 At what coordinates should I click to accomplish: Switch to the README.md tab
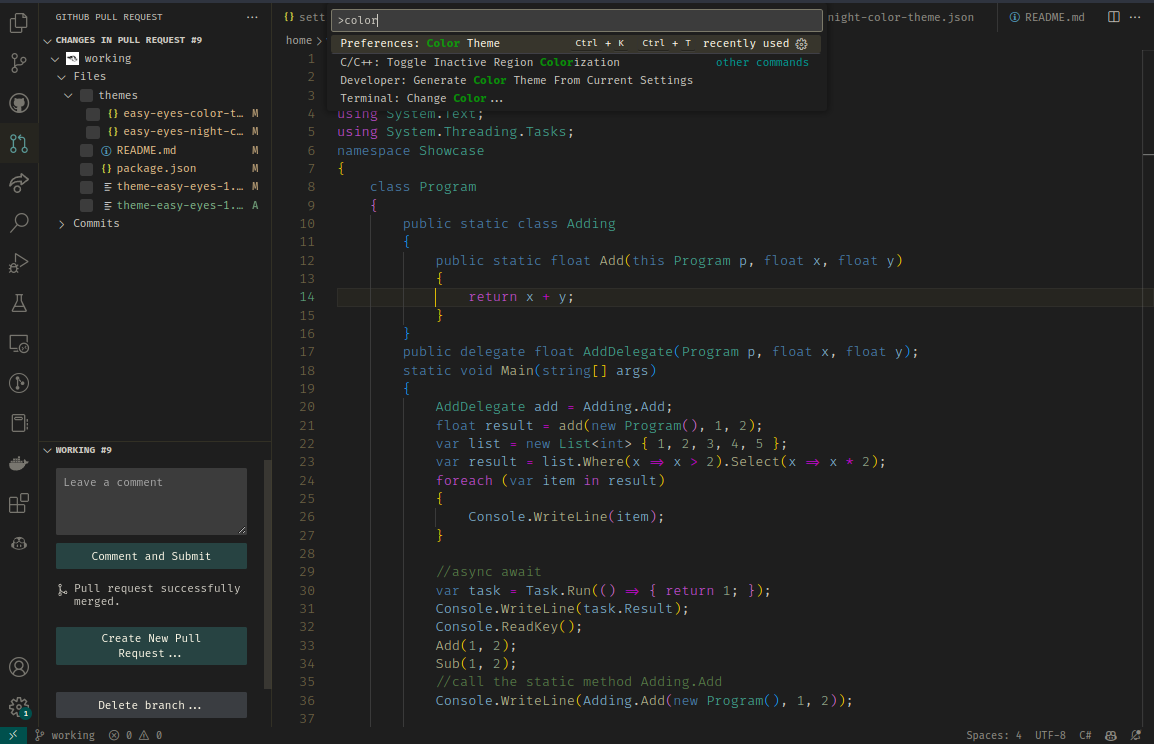(x=1047, y=17)
